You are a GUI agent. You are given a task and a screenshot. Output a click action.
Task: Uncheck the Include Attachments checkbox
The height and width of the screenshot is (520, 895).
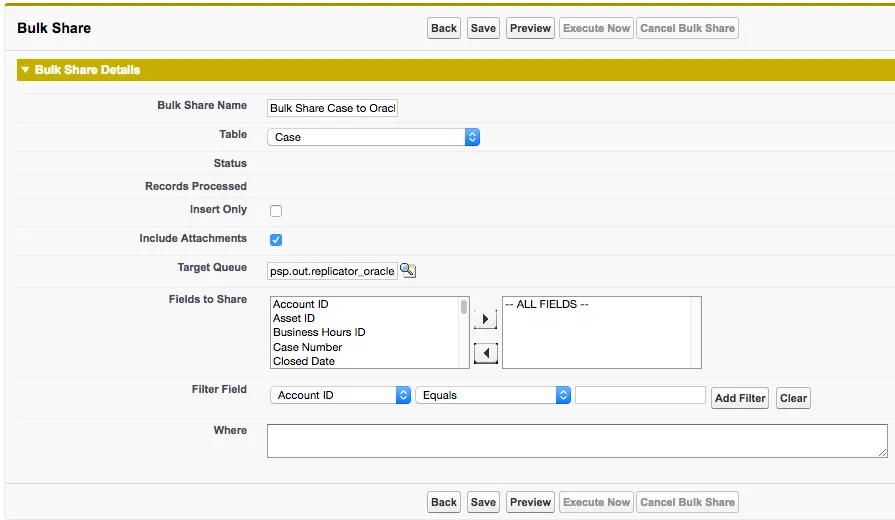click(276, 240)
